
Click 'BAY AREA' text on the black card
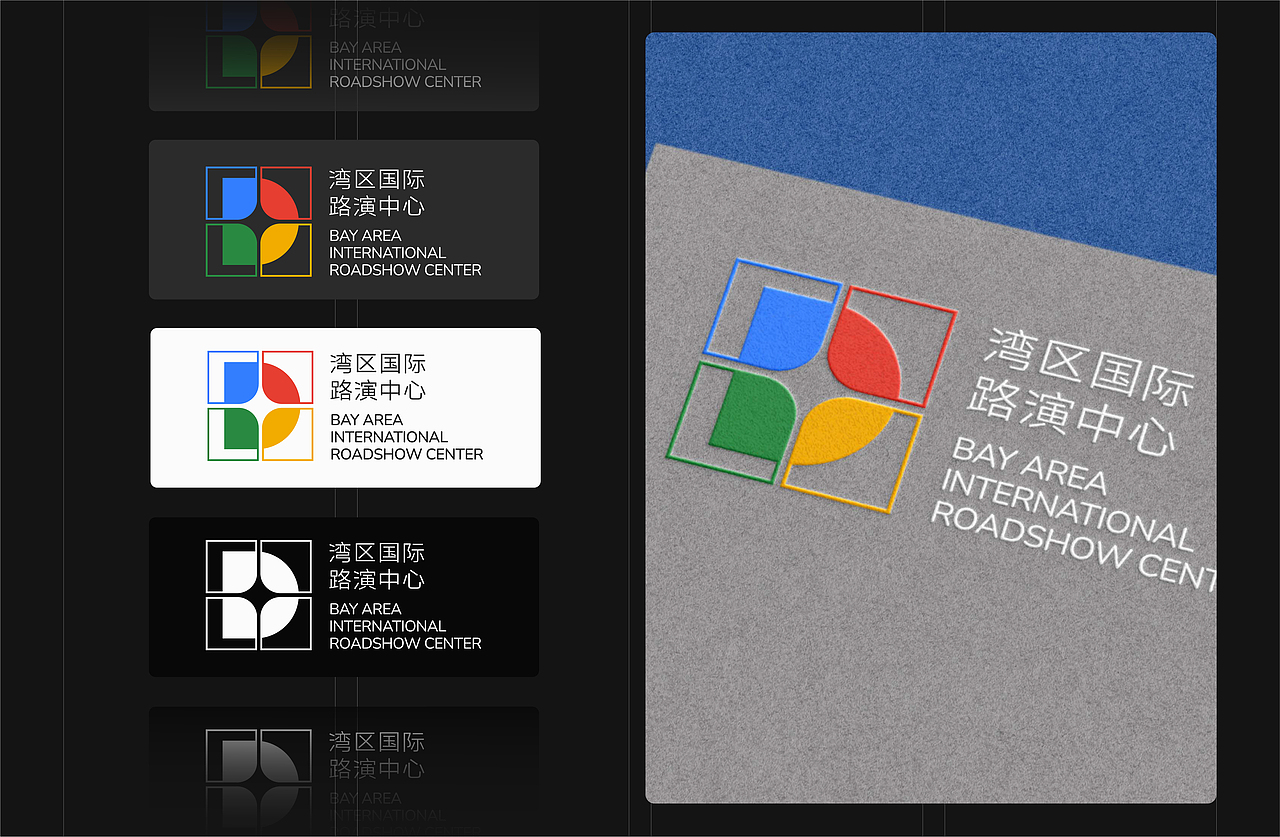(x=366, y=609)
